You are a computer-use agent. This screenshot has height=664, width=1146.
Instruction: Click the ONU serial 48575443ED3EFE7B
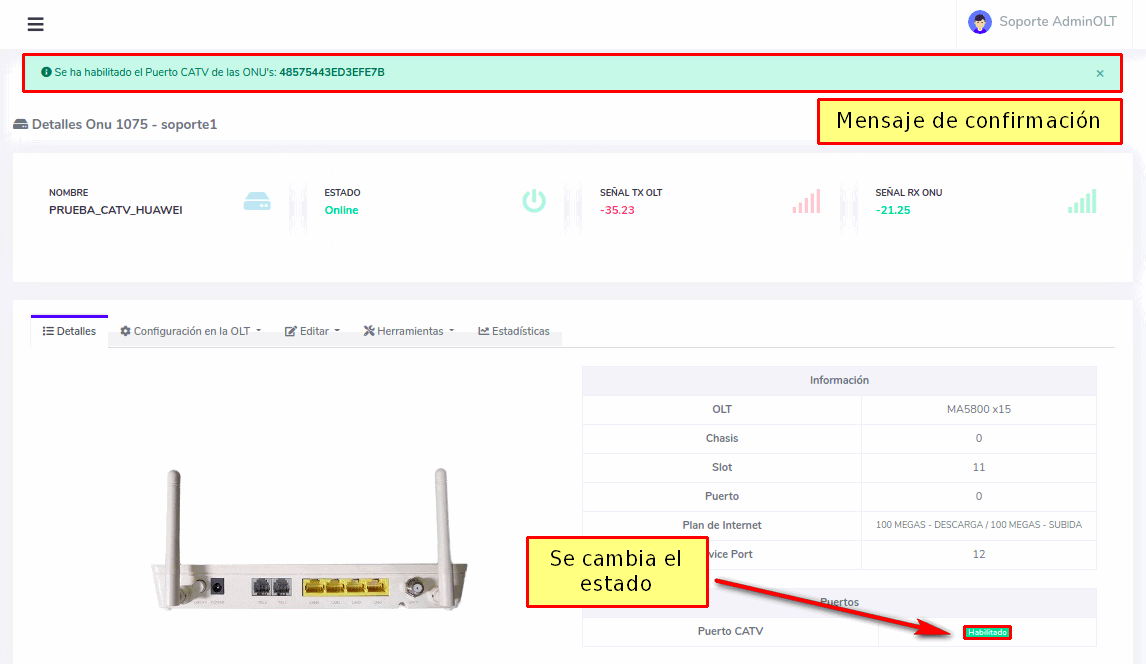[x=332, y=72]
